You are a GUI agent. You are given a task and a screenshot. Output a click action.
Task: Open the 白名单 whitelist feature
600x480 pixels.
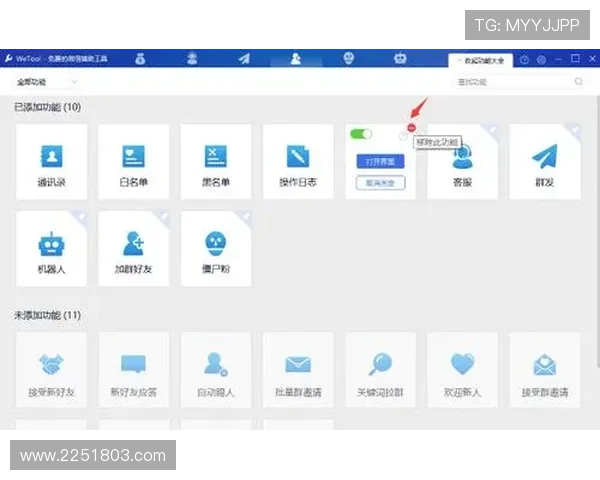point(133,162)
